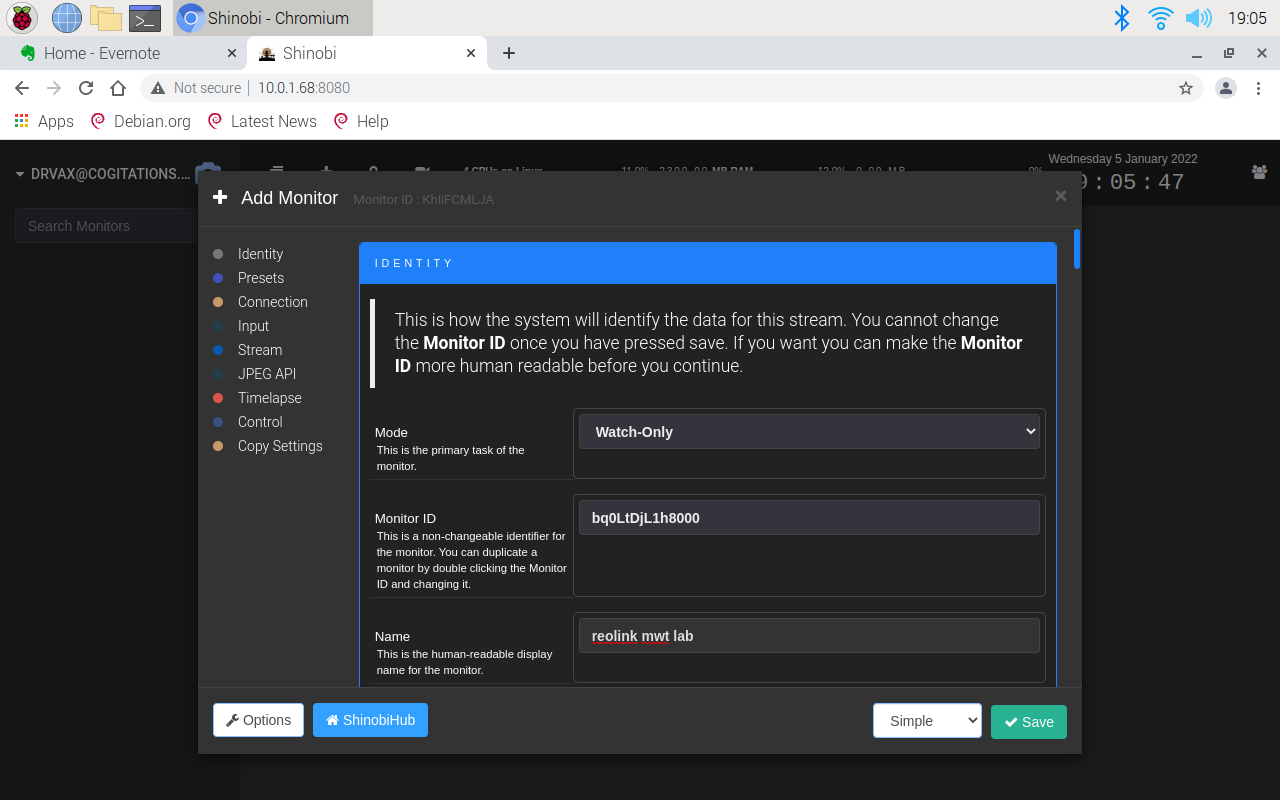Open the Mode dropdown set to Watch-Only

point(809,432)
